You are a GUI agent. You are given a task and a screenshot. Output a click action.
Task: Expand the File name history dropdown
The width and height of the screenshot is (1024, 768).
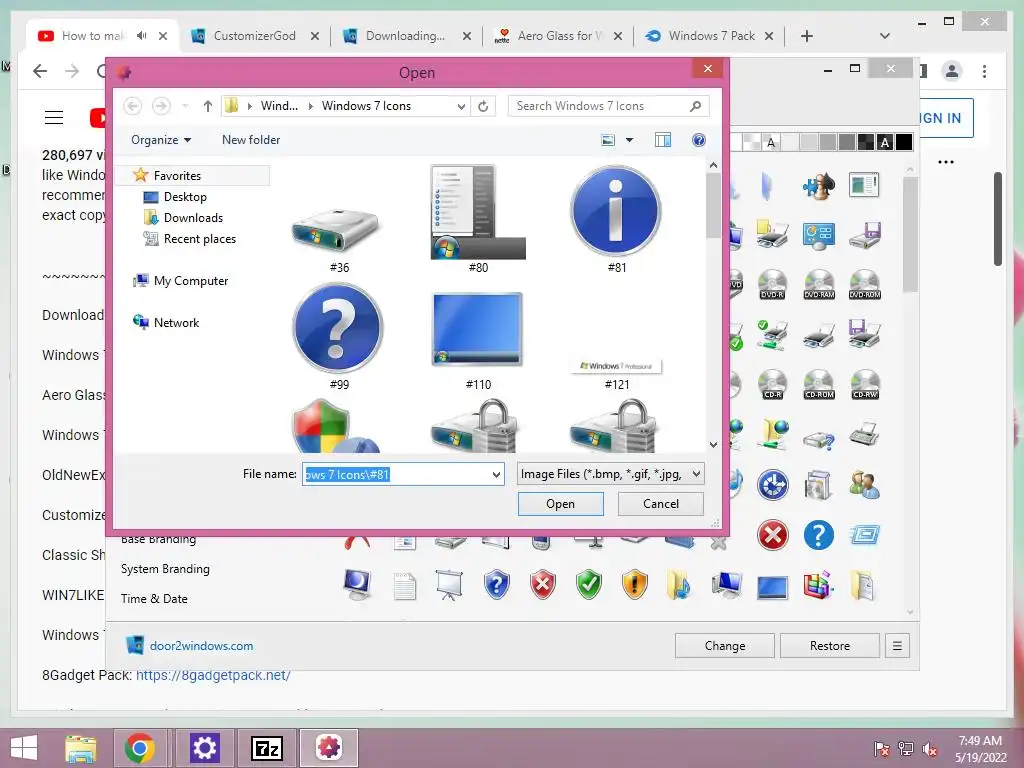[497, 475]
